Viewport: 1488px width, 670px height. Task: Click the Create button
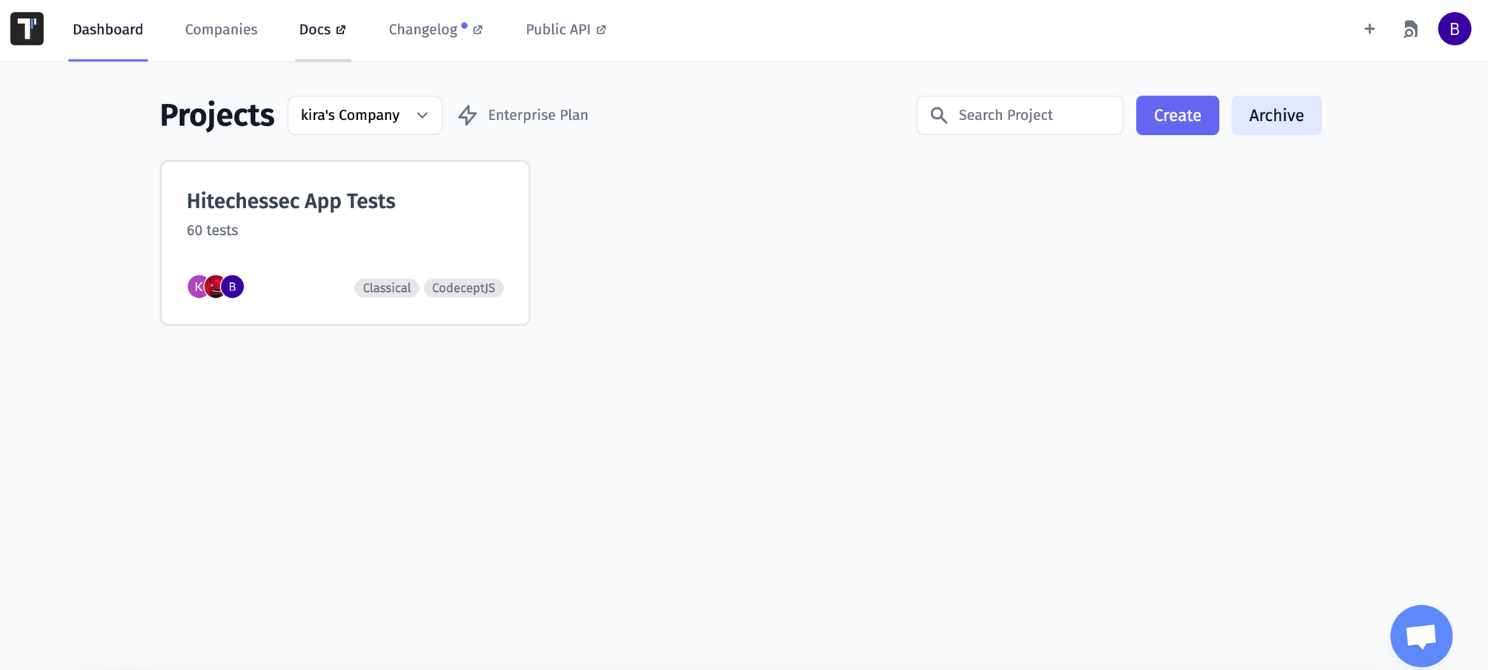[1177, 115]
